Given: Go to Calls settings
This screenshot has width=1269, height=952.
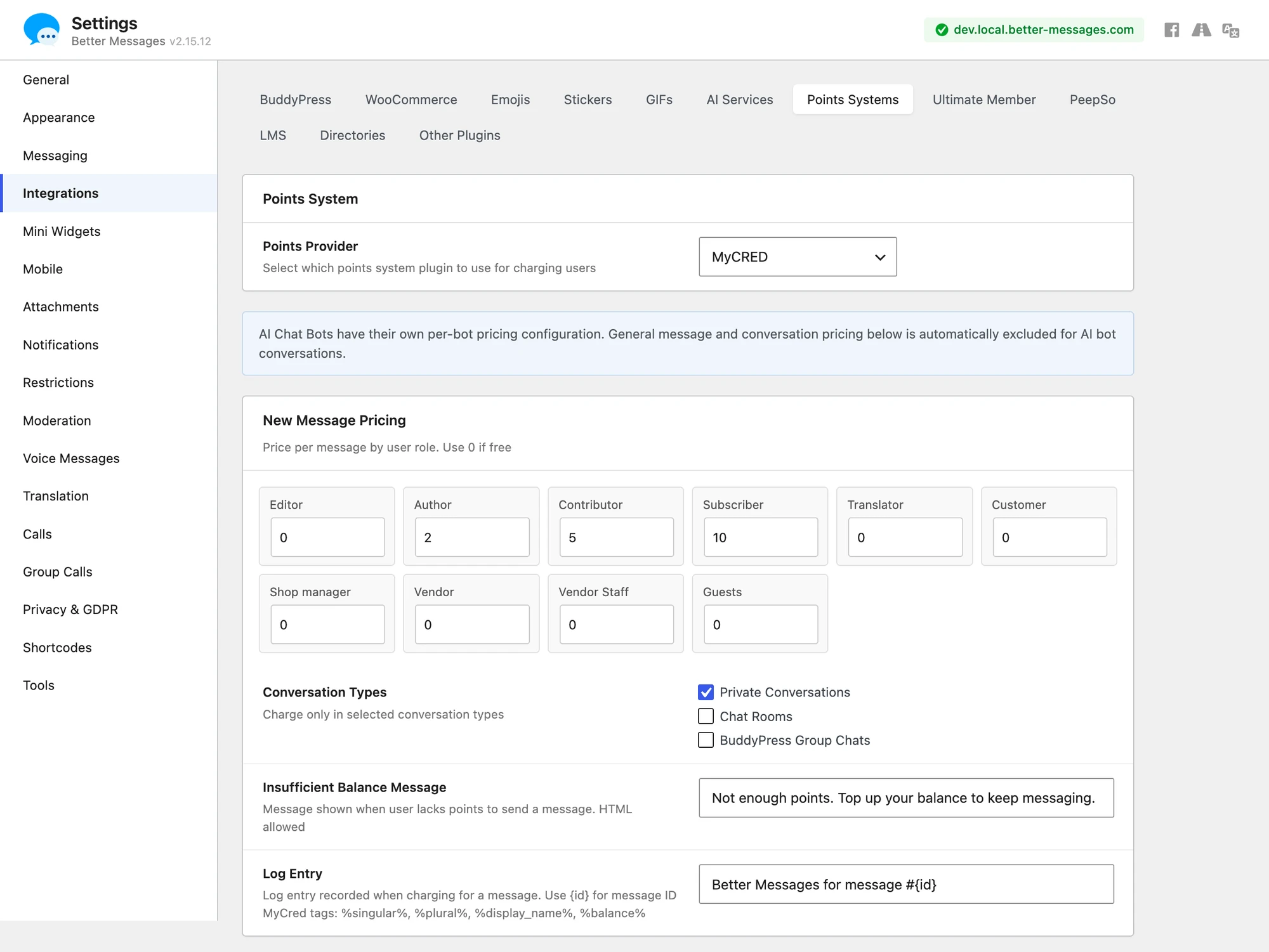Looking at the screenshot, I should coord(108,534).
